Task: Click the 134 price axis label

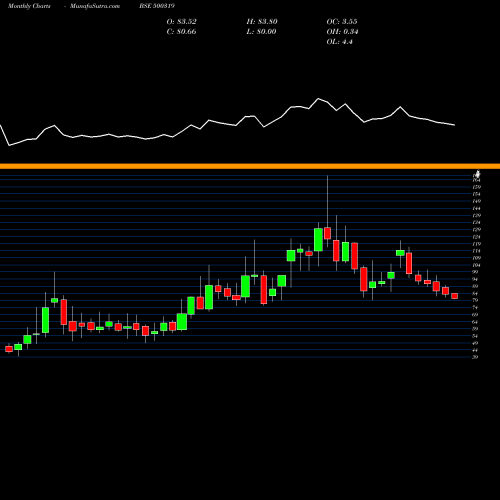Action: (x=477, y=223)
